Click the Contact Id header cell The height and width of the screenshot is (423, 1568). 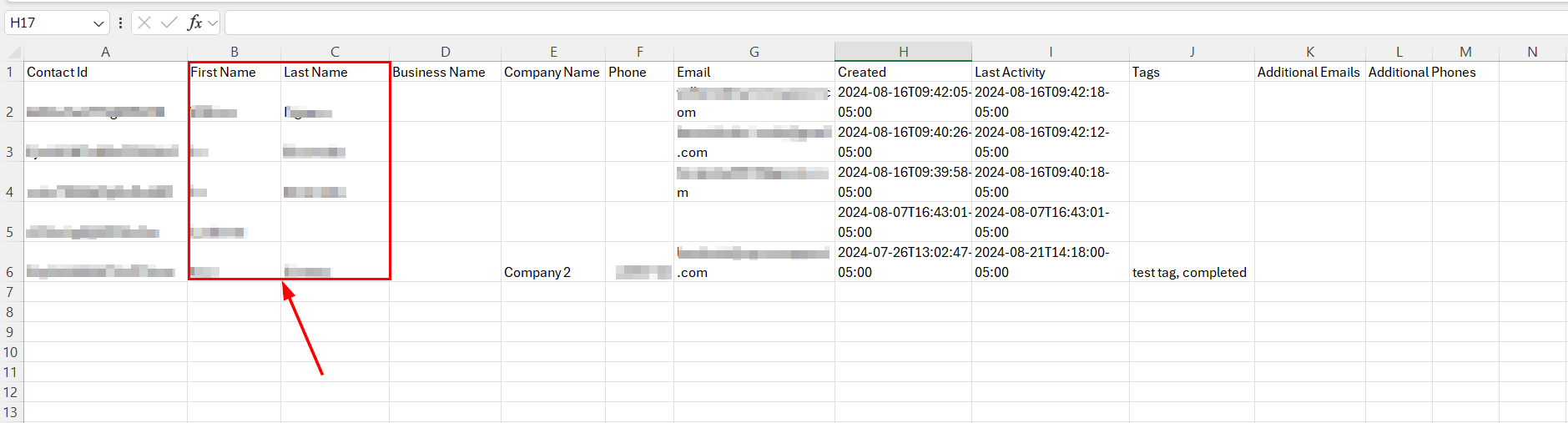click(x=105, y=72)
